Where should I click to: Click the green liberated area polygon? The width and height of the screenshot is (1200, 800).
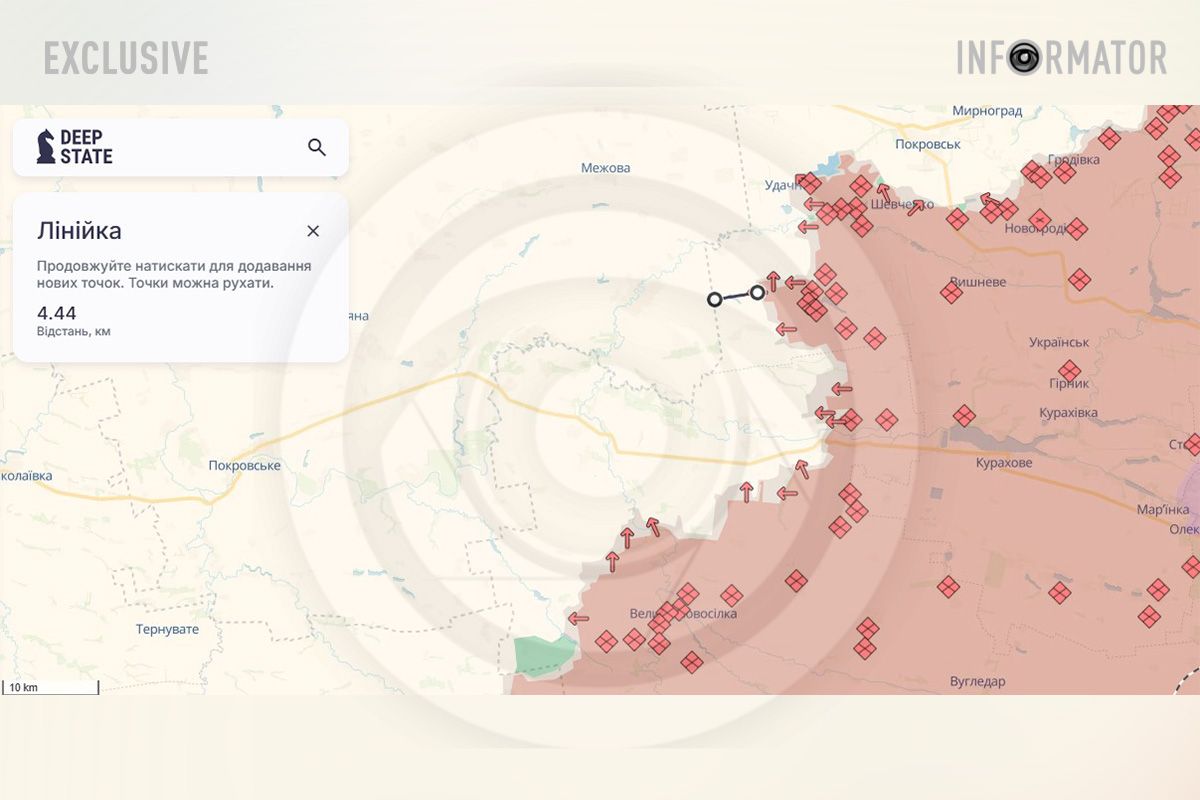pyautogui.click(x=544, y=655)
